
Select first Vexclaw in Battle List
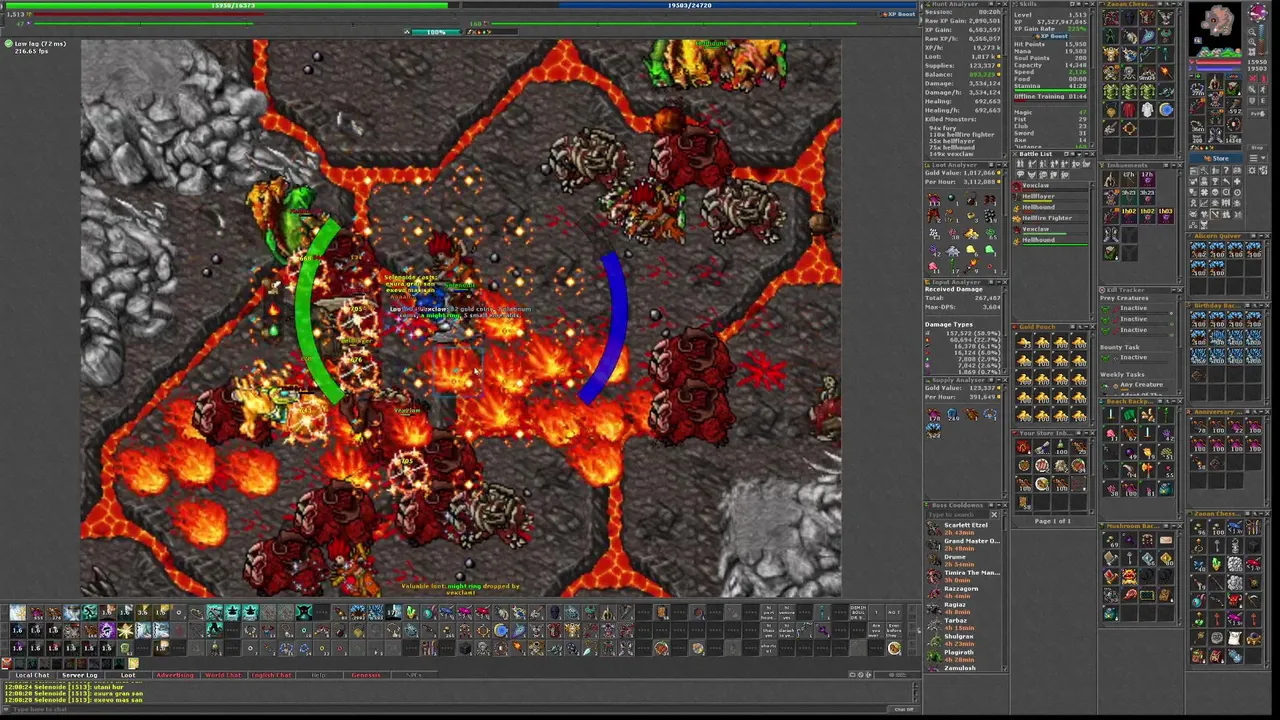(x=1049, y=187)
